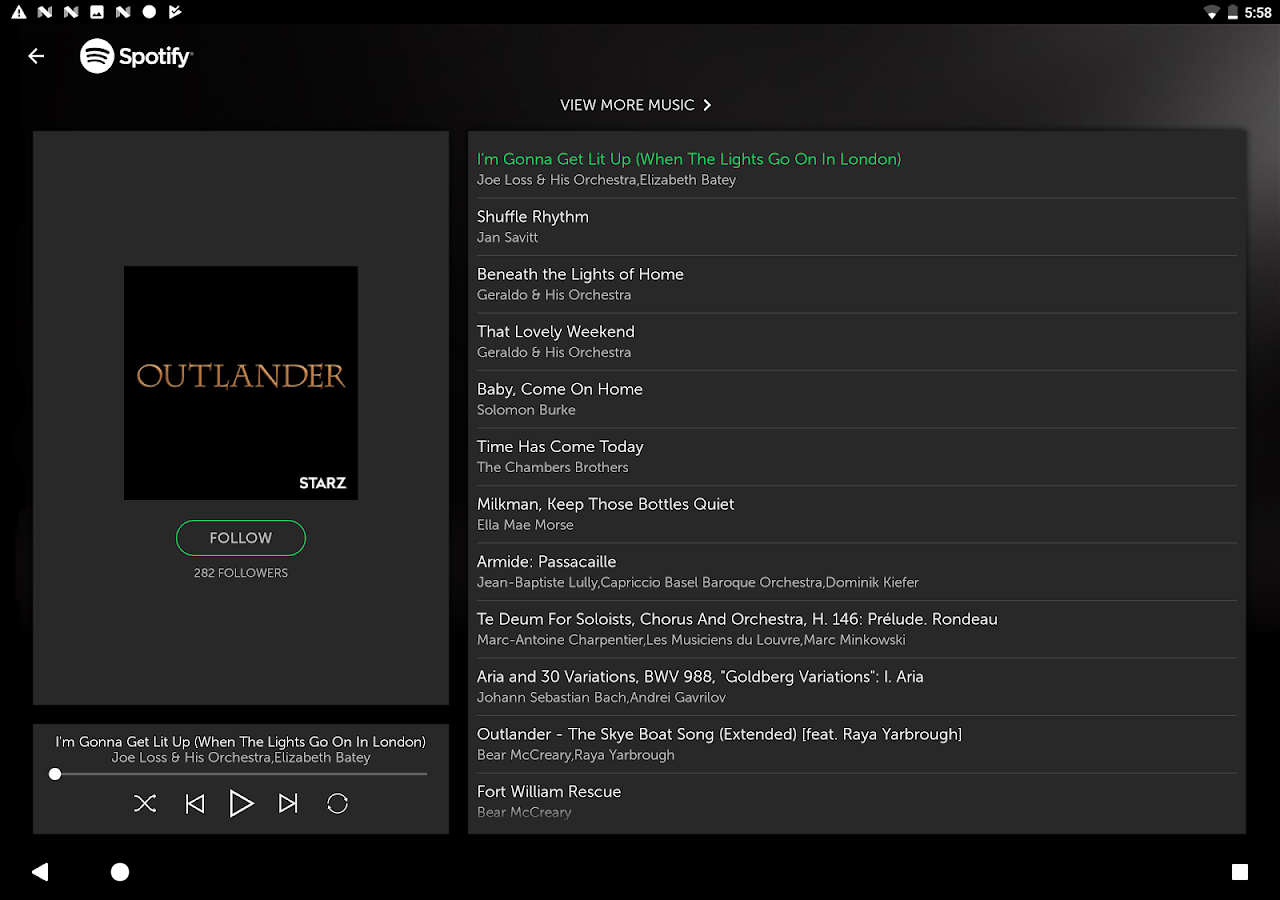Screen dimensions: 1280x900
Task: Click artist 'Ella Mae Morse'
Action: click(x=525, y=525)
